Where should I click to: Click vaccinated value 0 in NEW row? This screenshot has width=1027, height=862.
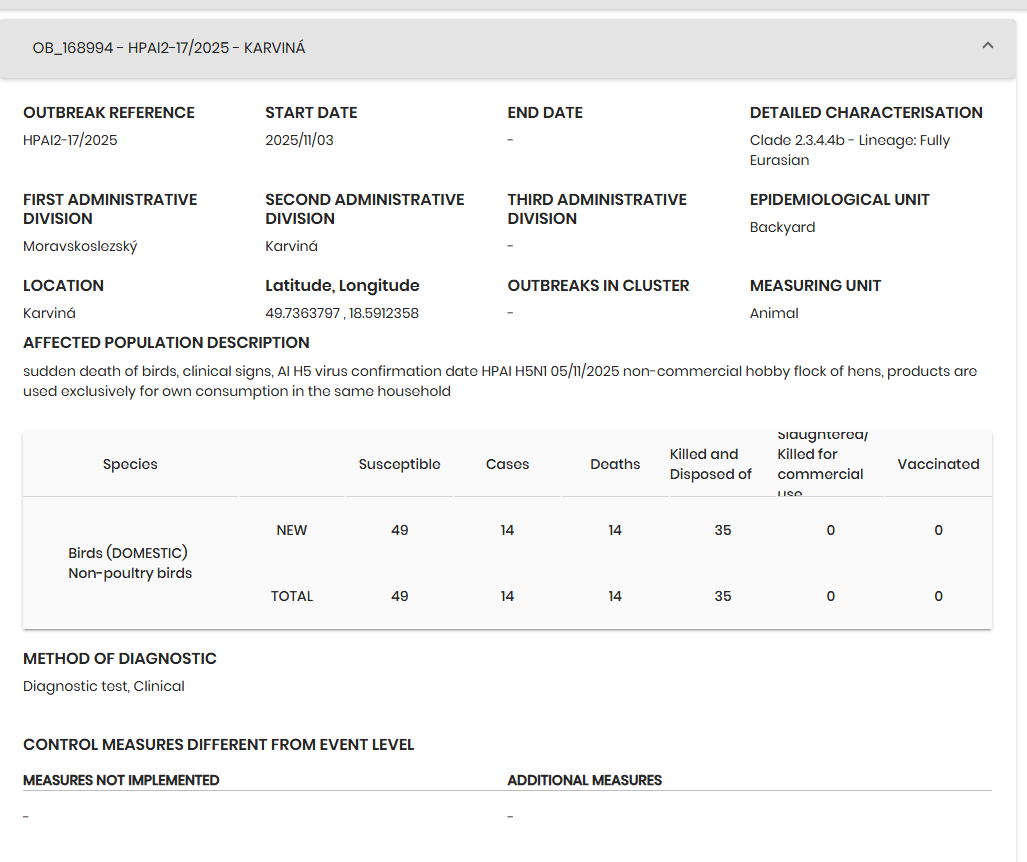pos(939,531)
